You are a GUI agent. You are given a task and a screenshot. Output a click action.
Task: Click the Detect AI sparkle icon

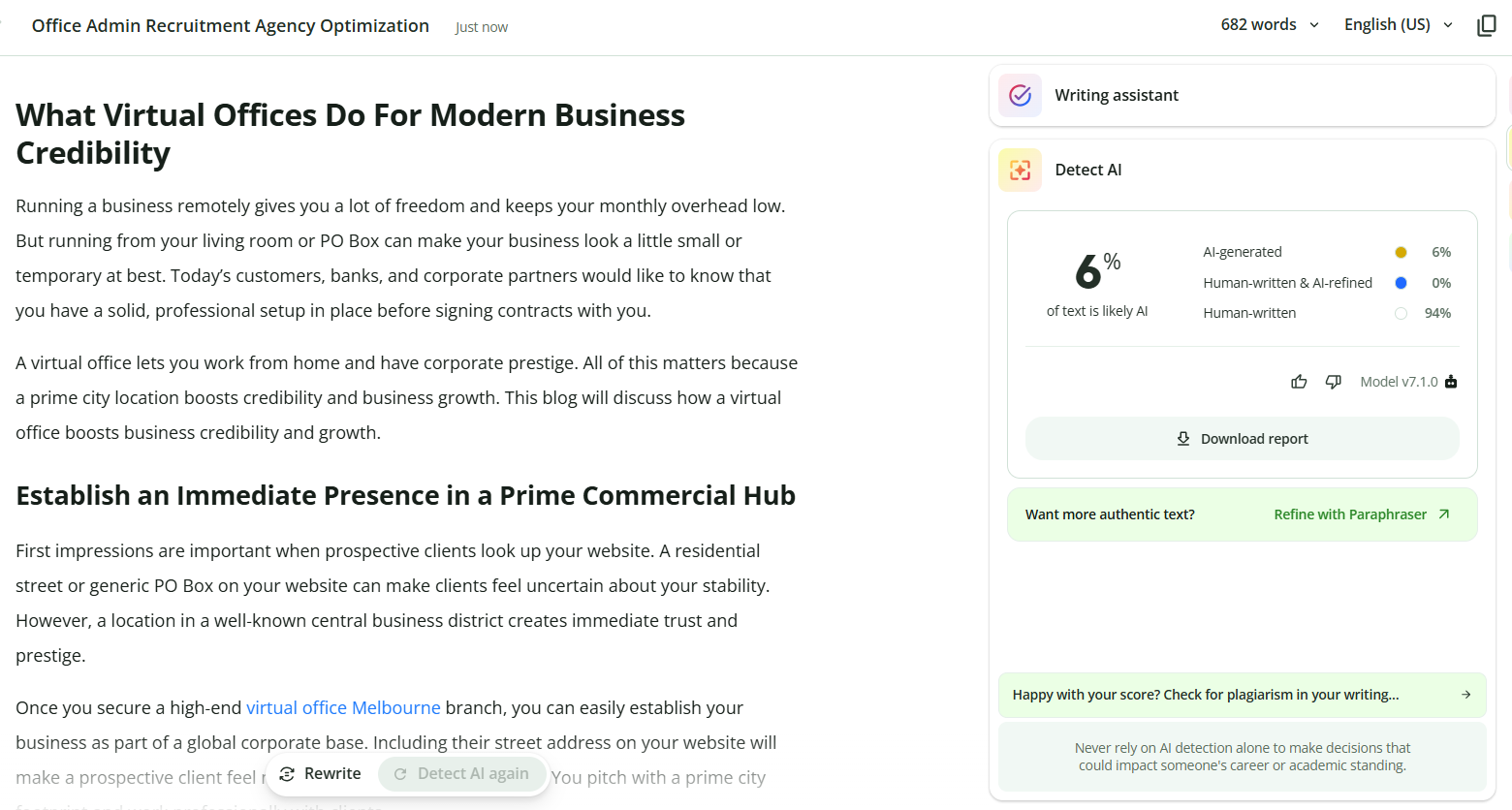point(1020,170)
